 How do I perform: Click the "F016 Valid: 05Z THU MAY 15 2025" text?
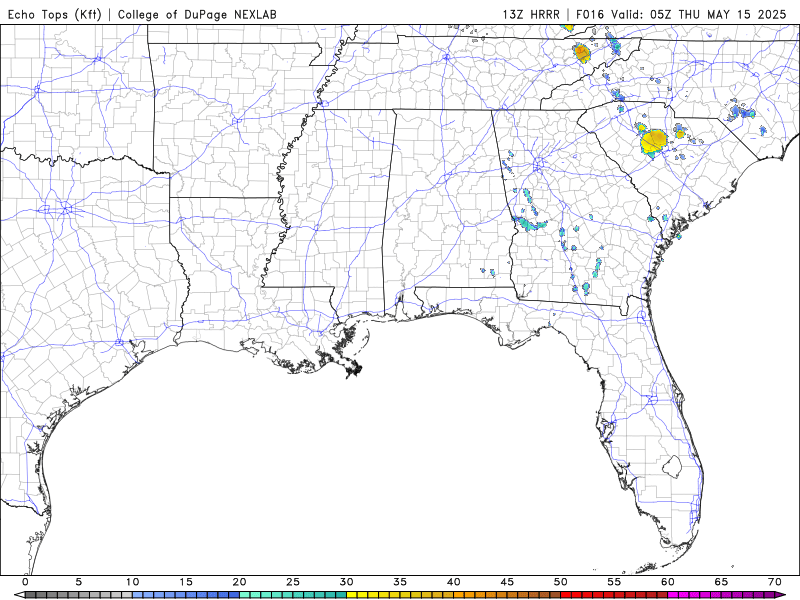pyautogui.click(x=681, y=14)
